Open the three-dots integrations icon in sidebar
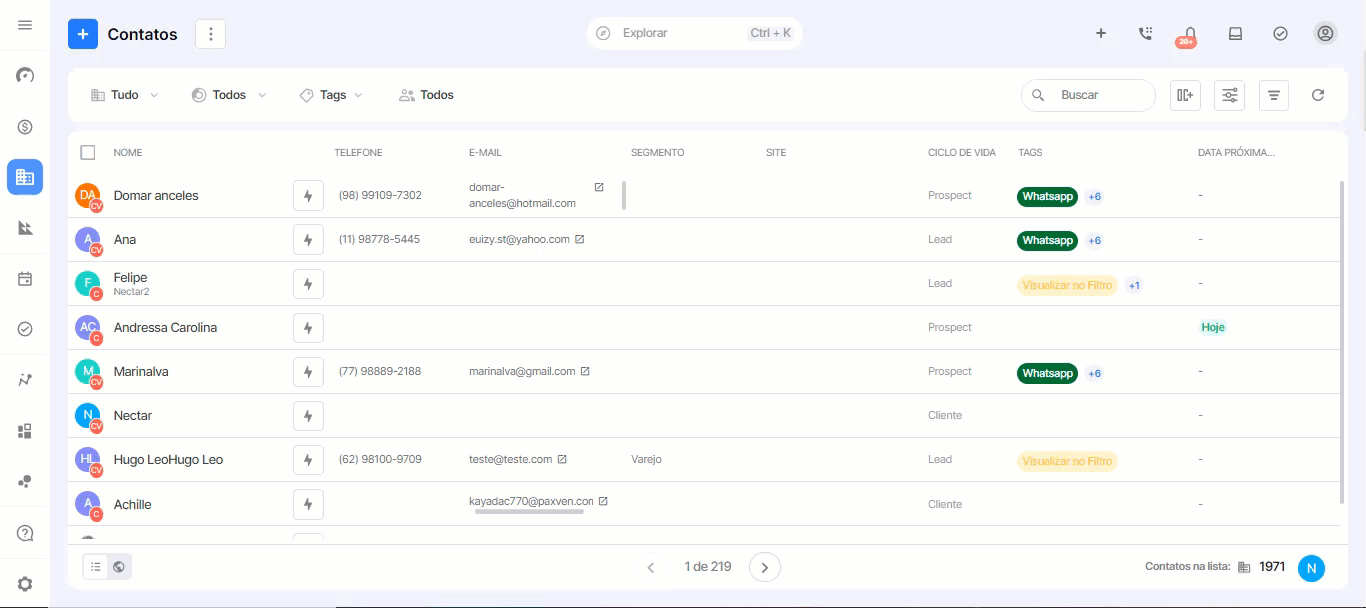This screenshot has height=608, width=1366. pos(25,482)
